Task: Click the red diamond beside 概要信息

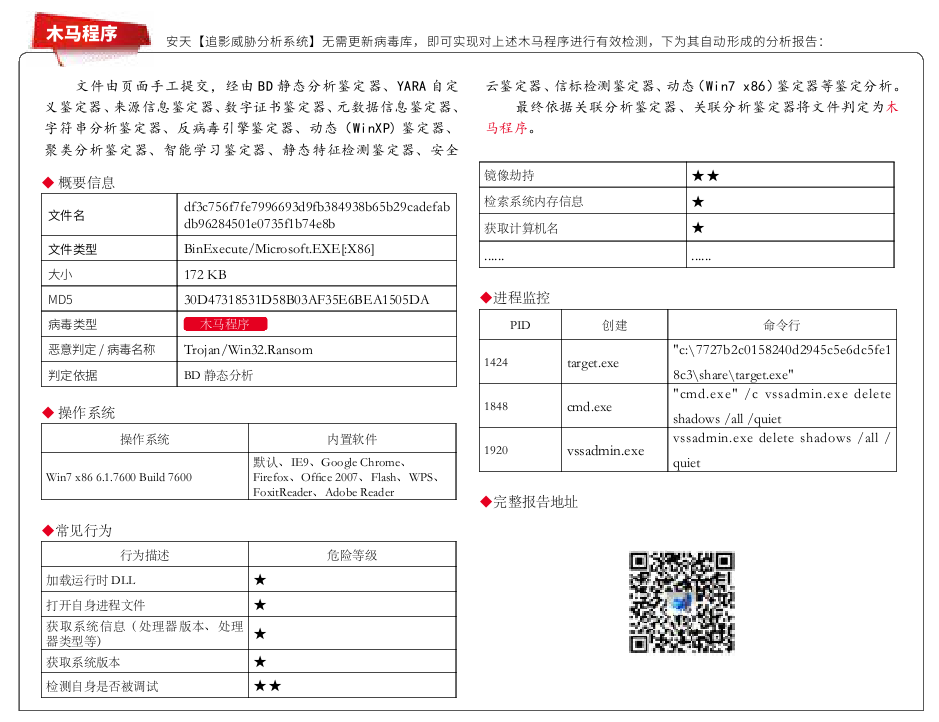Action: [48, 183]
